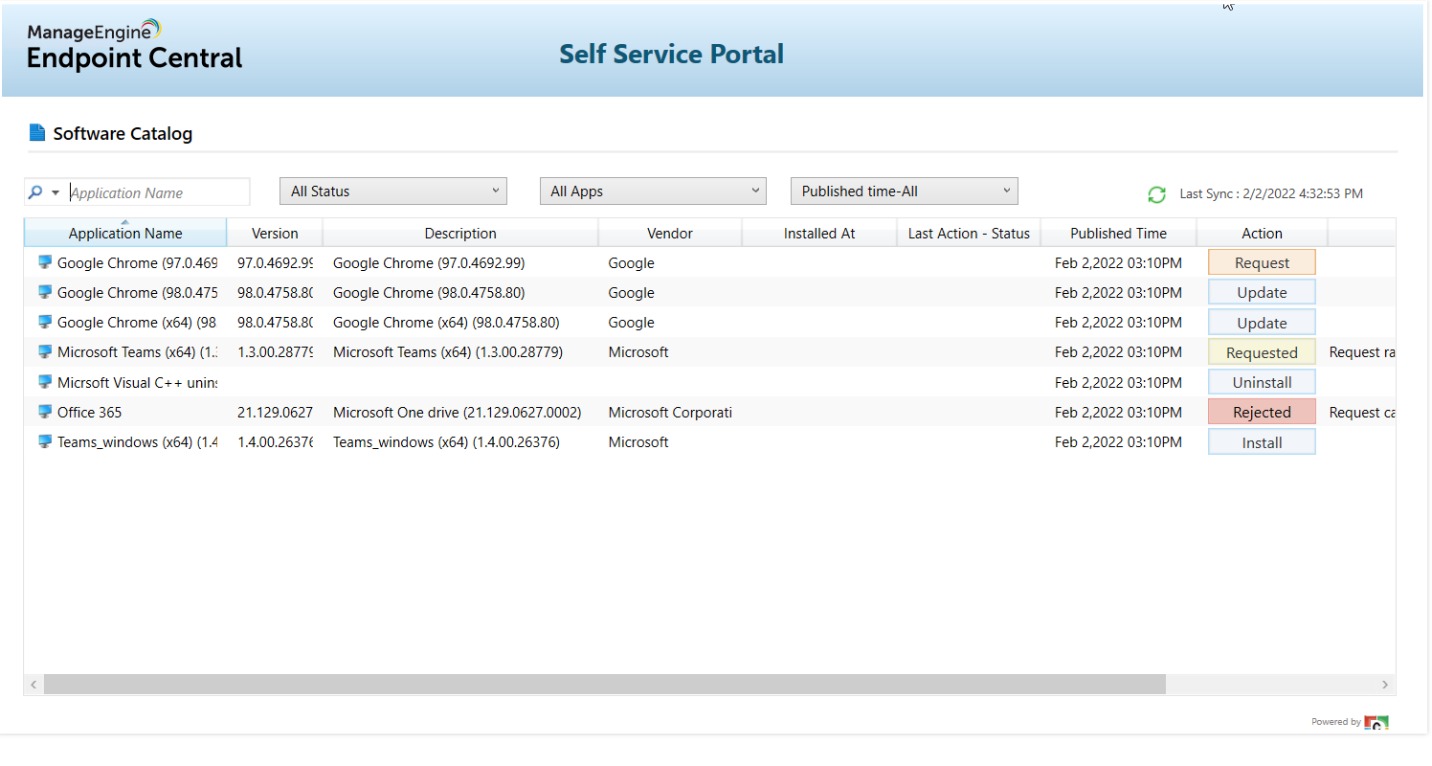
Task: Click description "Google Chrome (97.0.4692.99)"
Action: [429, 263]
